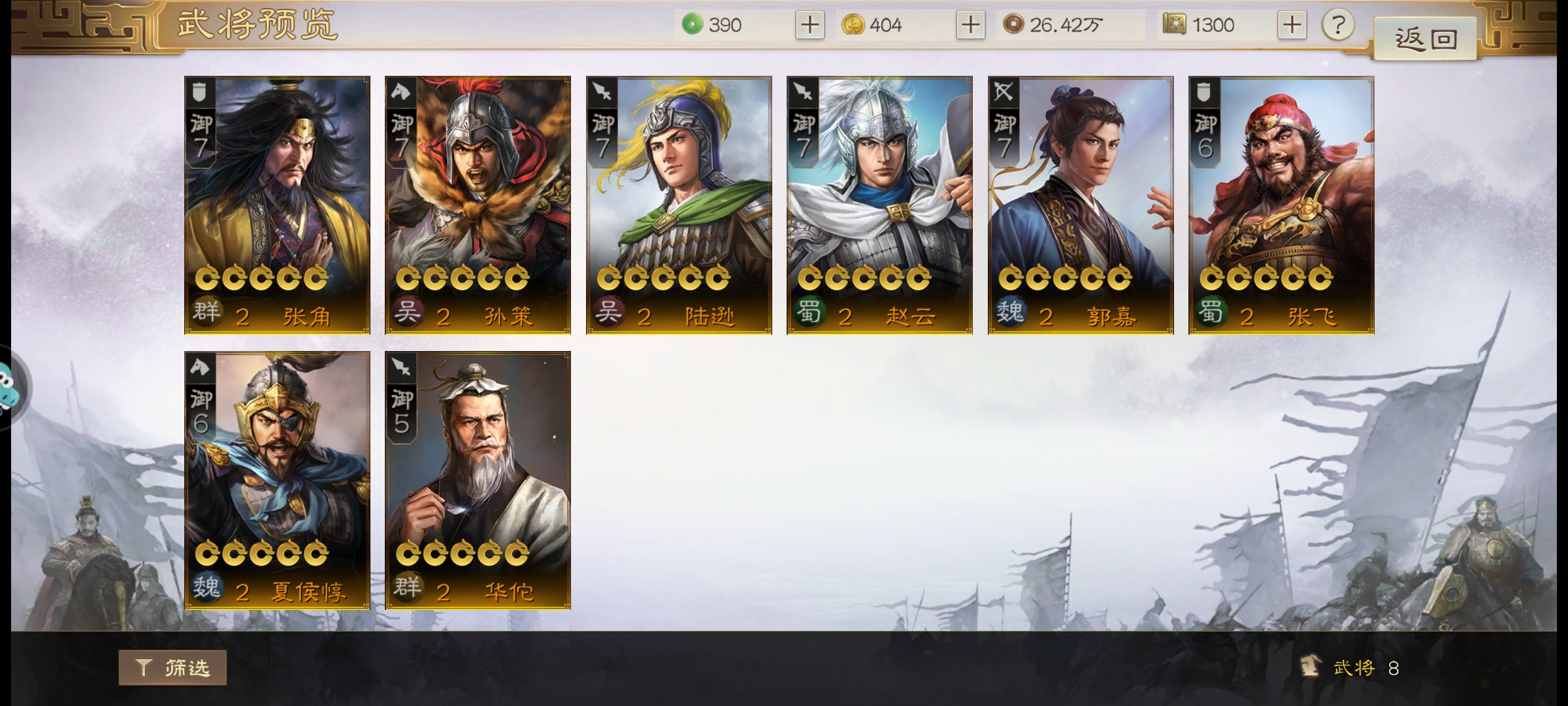1568x706 pixels.
Task: Click the ticket icon beside 1300
Action: [1174, 25]
